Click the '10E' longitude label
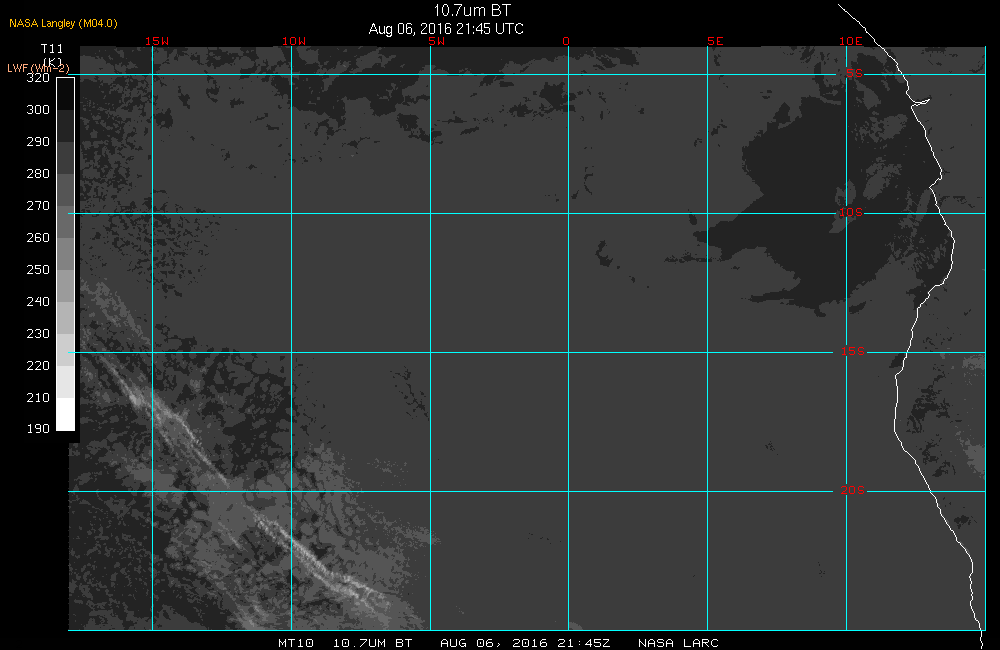1000x650 pixels. (x=850, y=41)
